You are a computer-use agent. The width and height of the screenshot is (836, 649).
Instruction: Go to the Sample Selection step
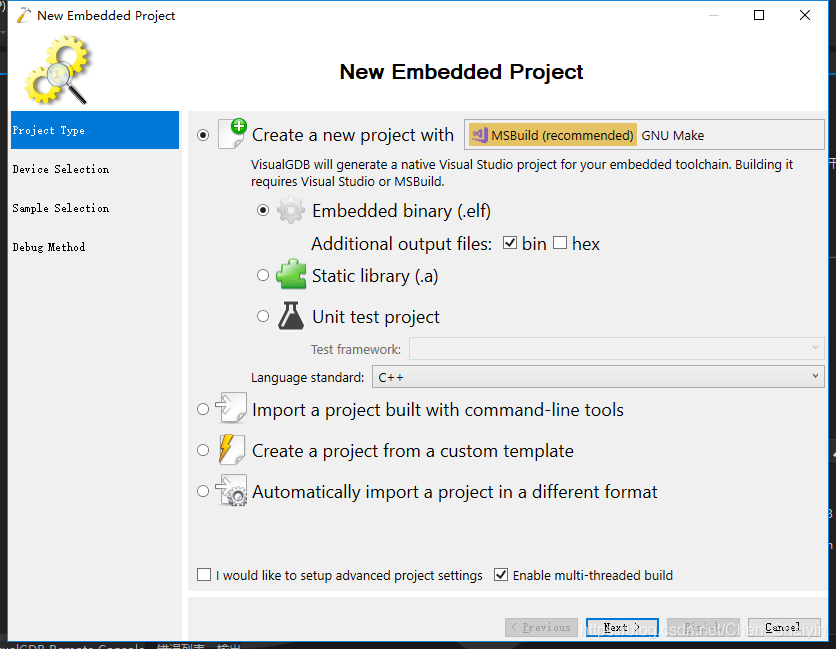pos(95,208)
